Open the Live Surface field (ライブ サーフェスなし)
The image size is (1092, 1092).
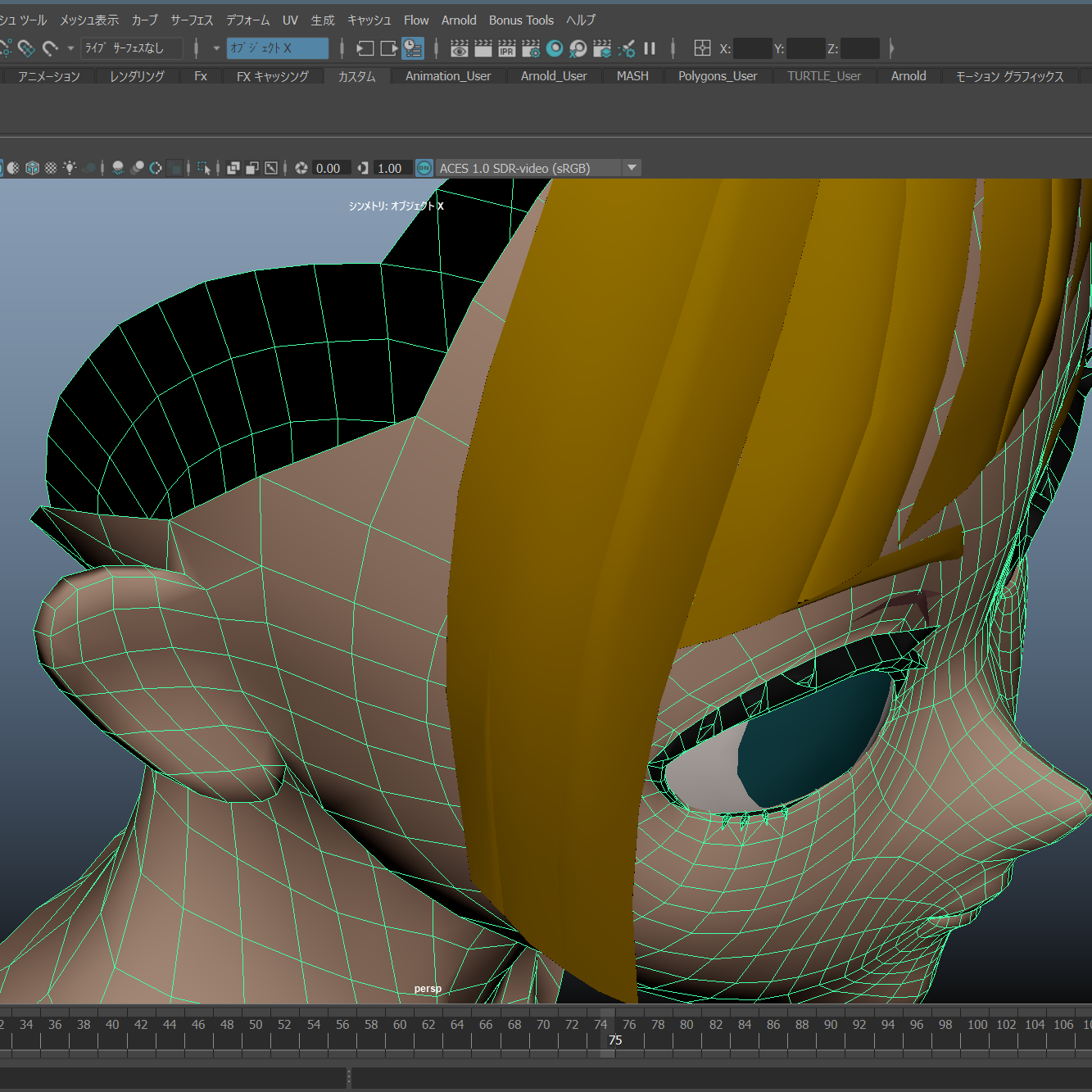click(131, 48)
